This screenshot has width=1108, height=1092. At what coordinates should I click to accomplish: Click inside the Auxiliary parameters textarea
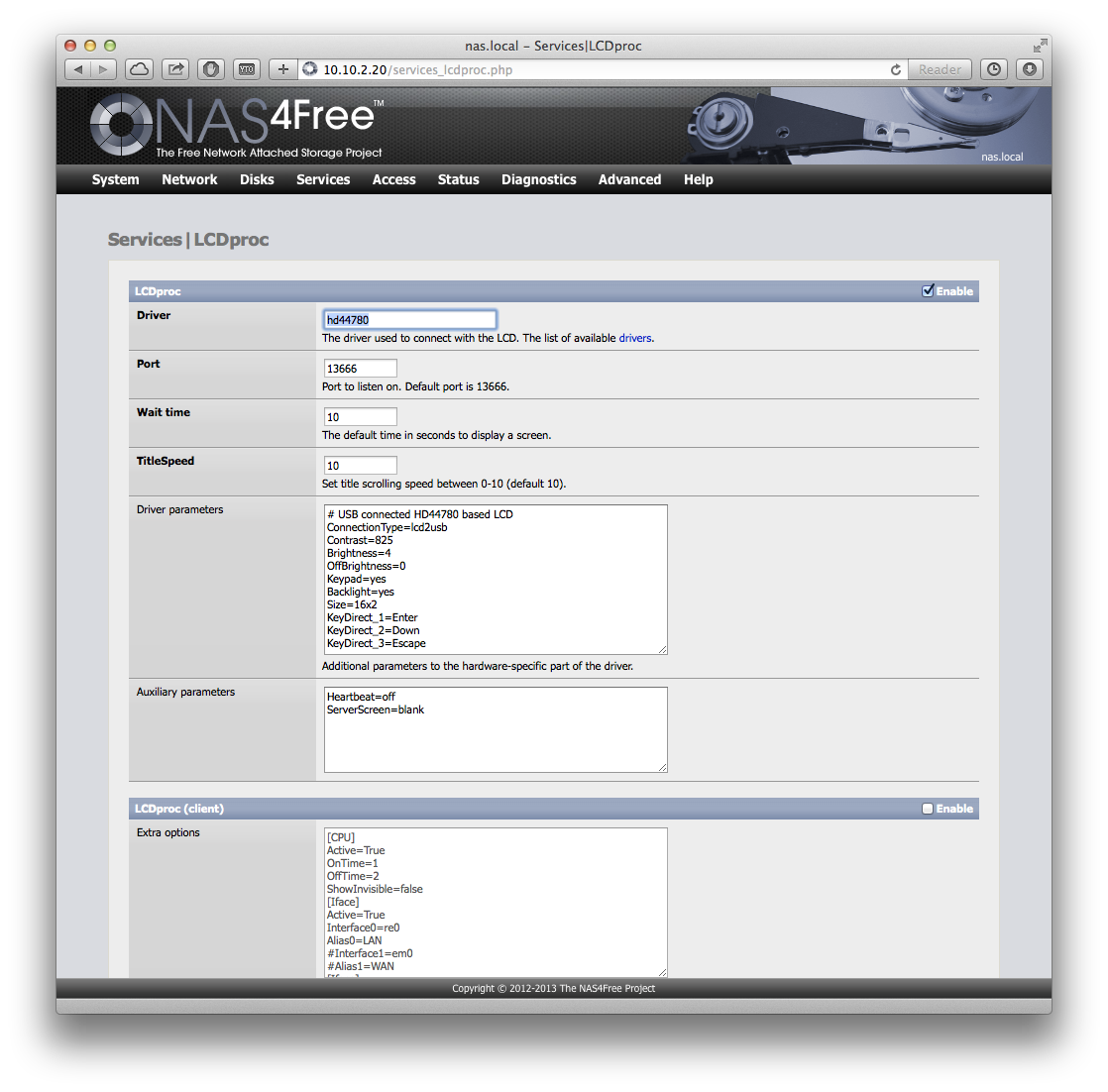pos(496,729)
